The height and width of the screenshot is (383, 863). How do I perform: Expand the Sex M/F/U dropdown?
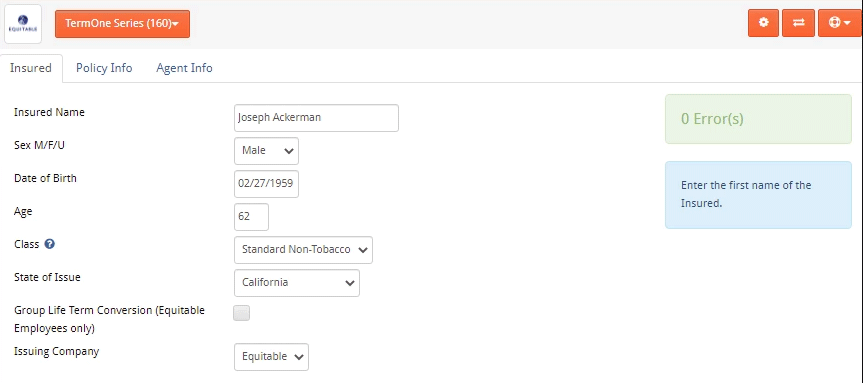(x=266, y=151)
